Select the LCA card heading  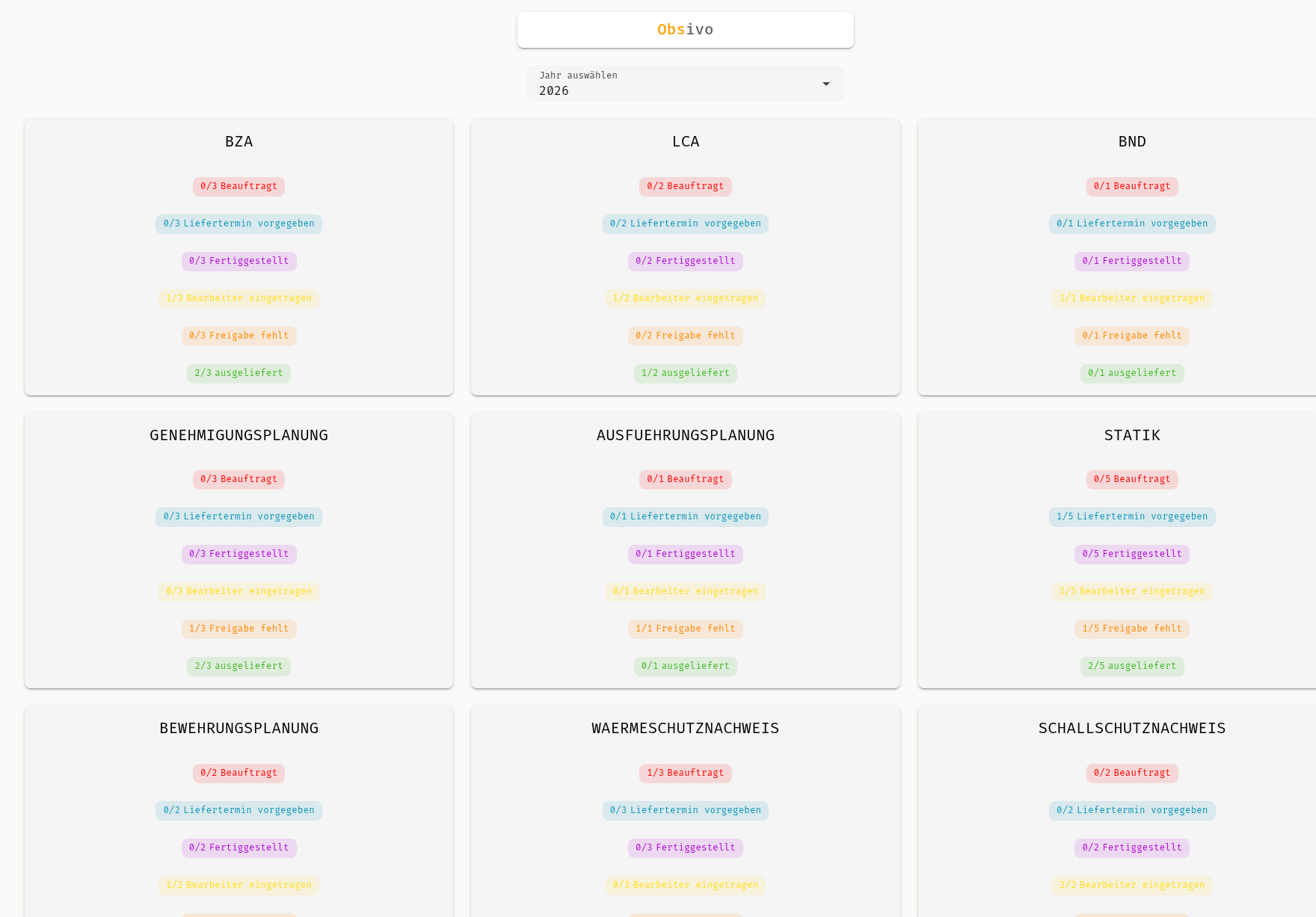(686, 142)
